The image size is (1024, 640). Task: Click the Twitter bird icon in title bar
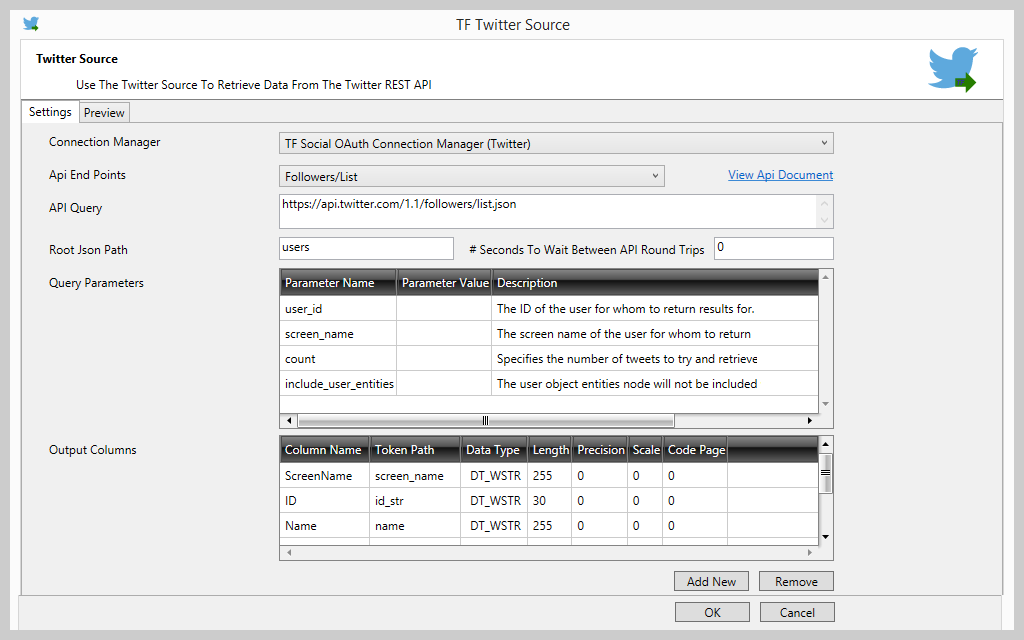point(31,24)
